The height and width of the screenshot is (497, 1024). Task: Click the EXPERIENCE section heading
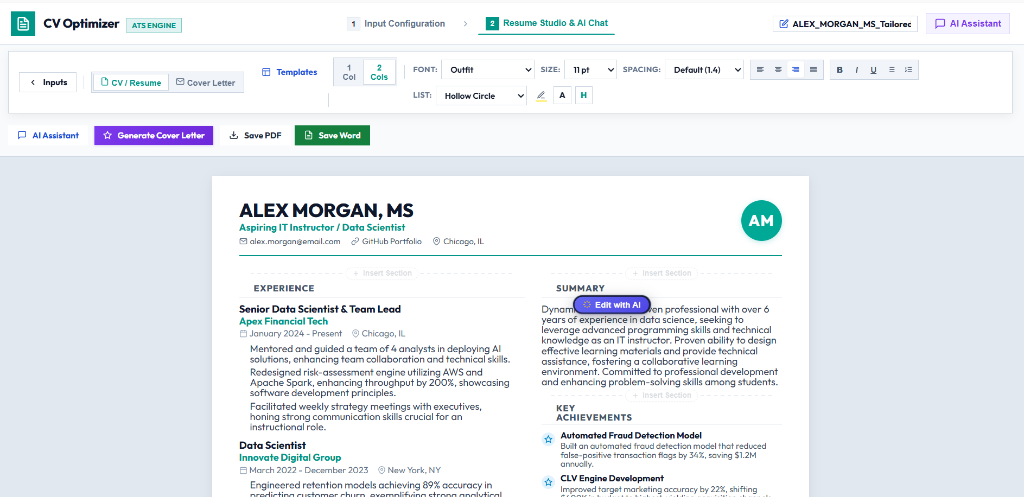[x=284, y=288]
